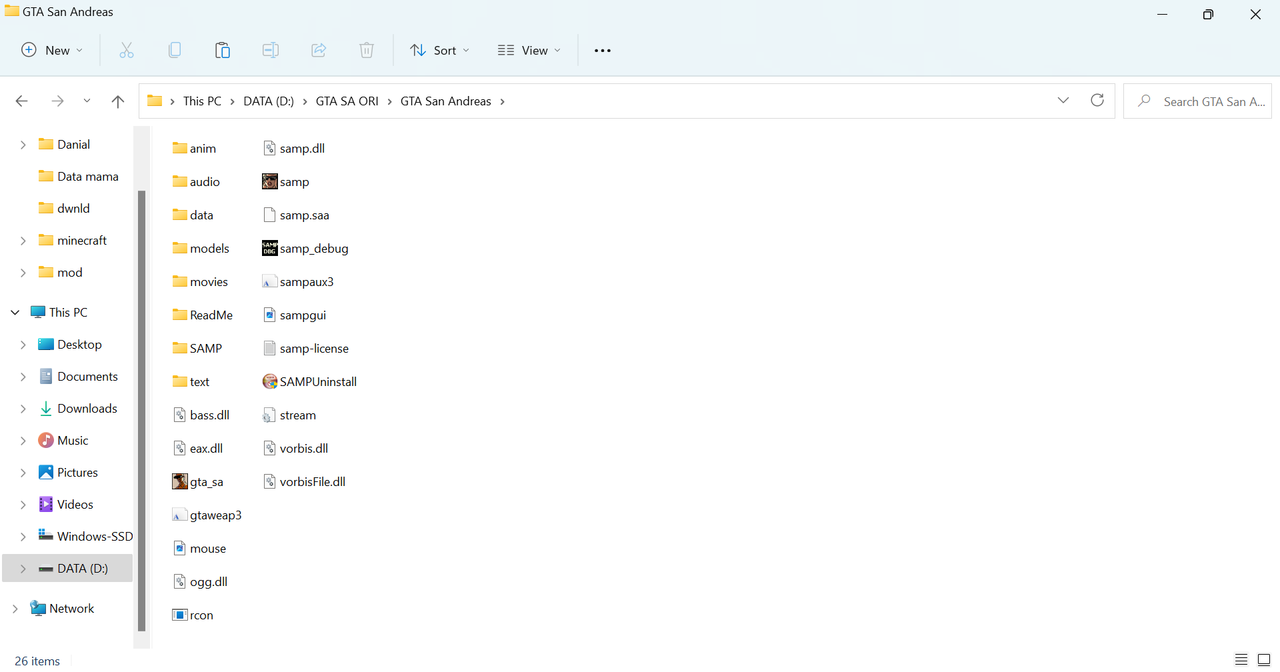Expand the Downloads node in sidebar
Viewport: 1280px width, 672px height.
click(23, 408)
